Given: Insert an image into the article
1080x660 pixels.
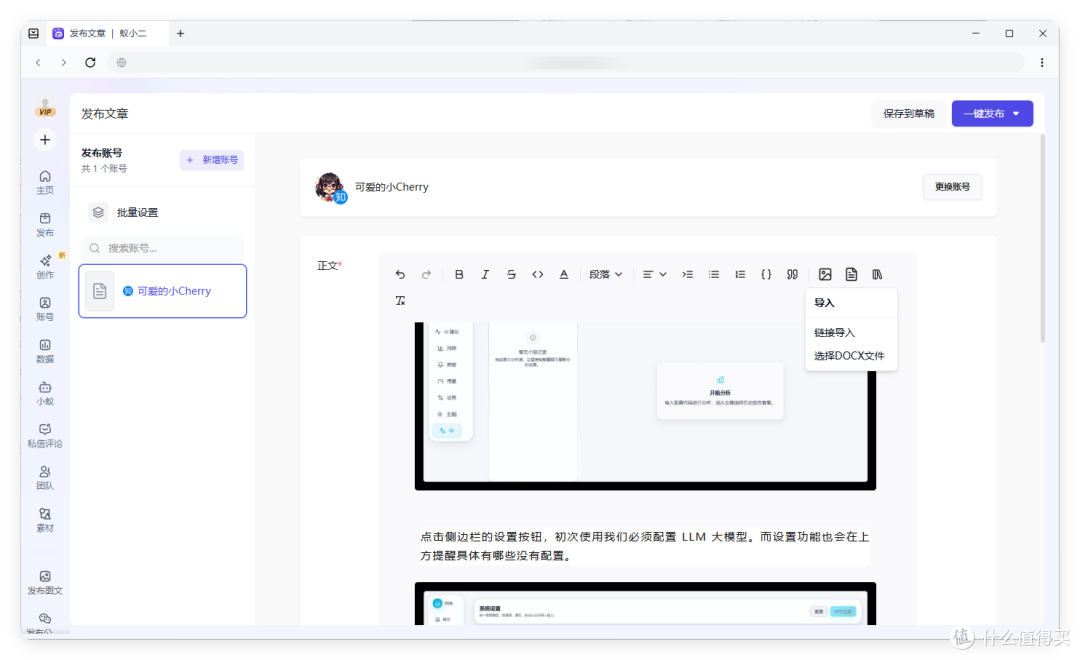Looking at the screenshot, I should pos(825,274).
